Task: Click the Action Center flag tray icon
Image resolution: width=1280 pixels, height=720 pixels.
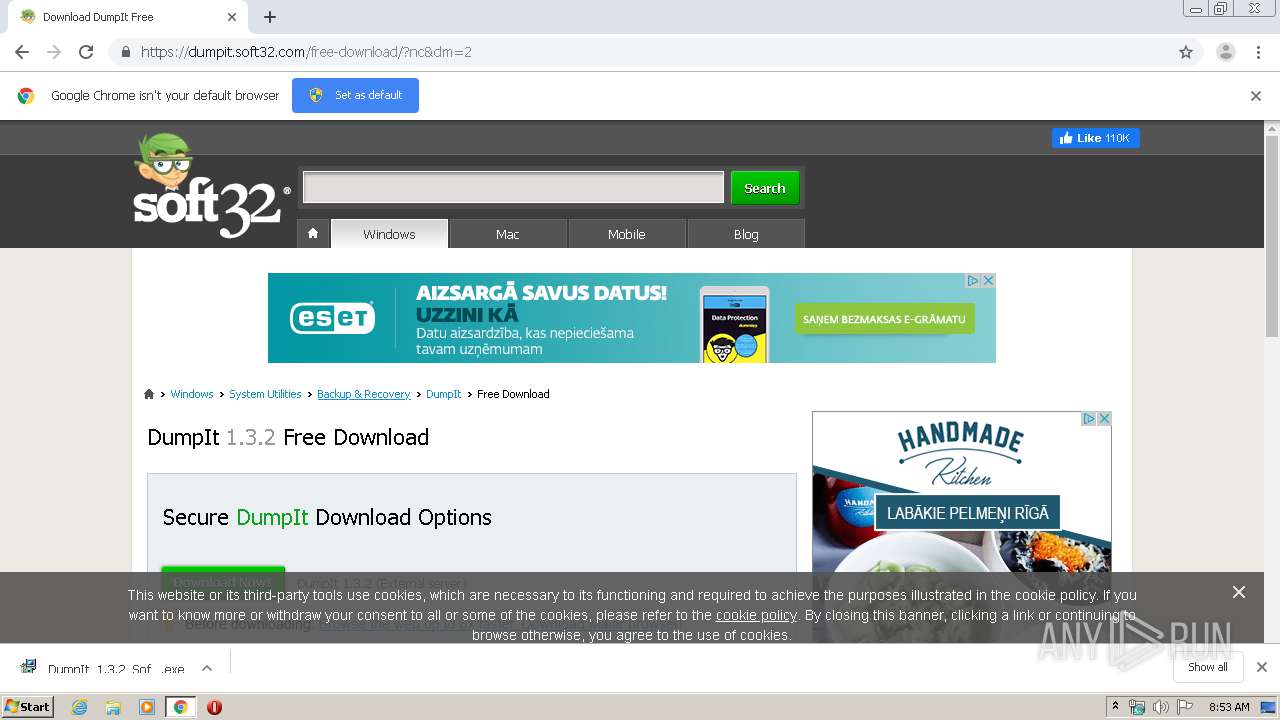Action: [x=1185, y=707]
